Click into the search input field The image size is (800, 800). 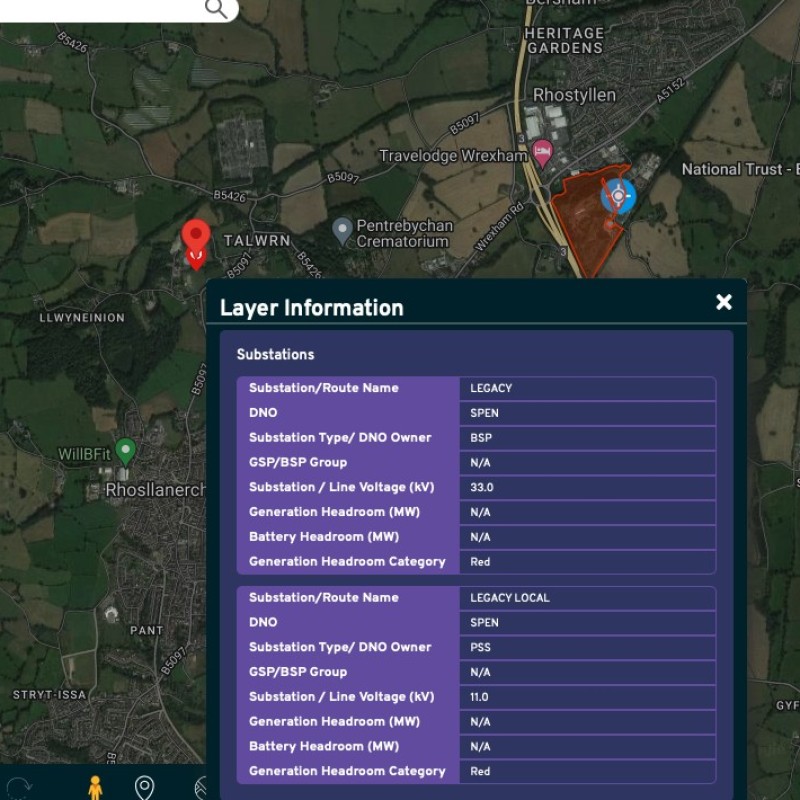pyautogui.click(x=102, y=9)
